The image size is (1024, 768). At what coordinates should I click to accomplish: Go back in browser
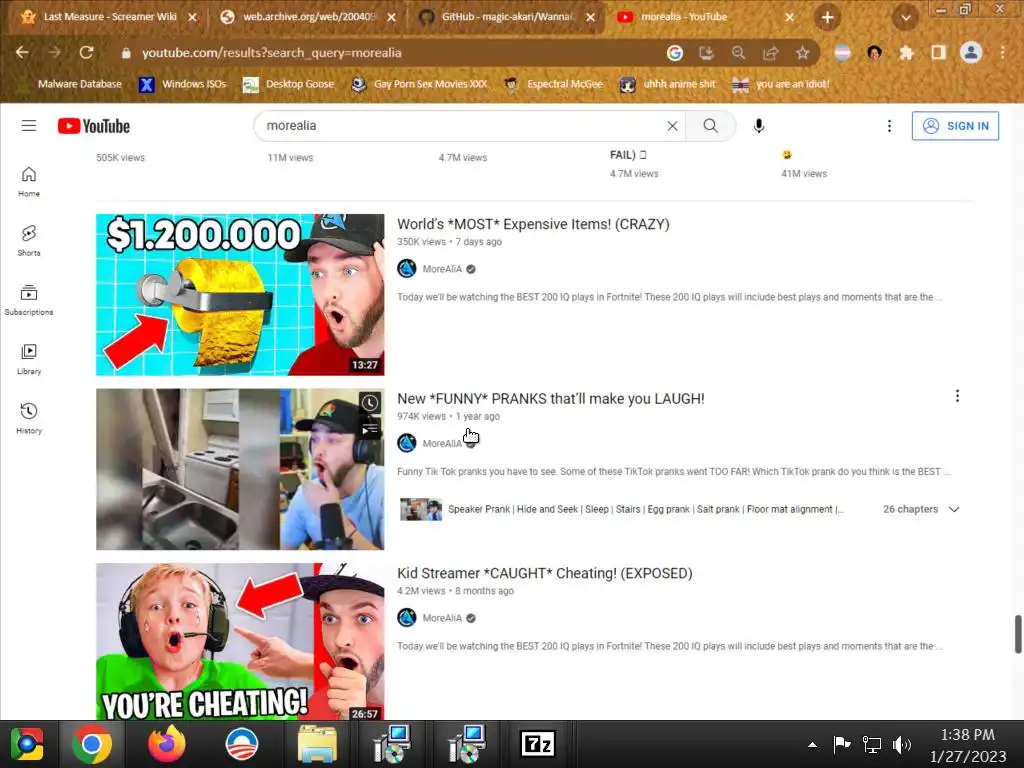point(22,52)
